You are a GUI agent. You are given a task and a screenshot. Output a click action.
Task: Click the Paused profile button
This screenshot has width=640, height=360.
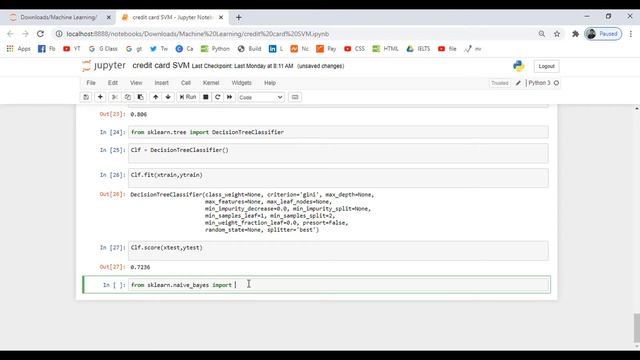point(603,34)
